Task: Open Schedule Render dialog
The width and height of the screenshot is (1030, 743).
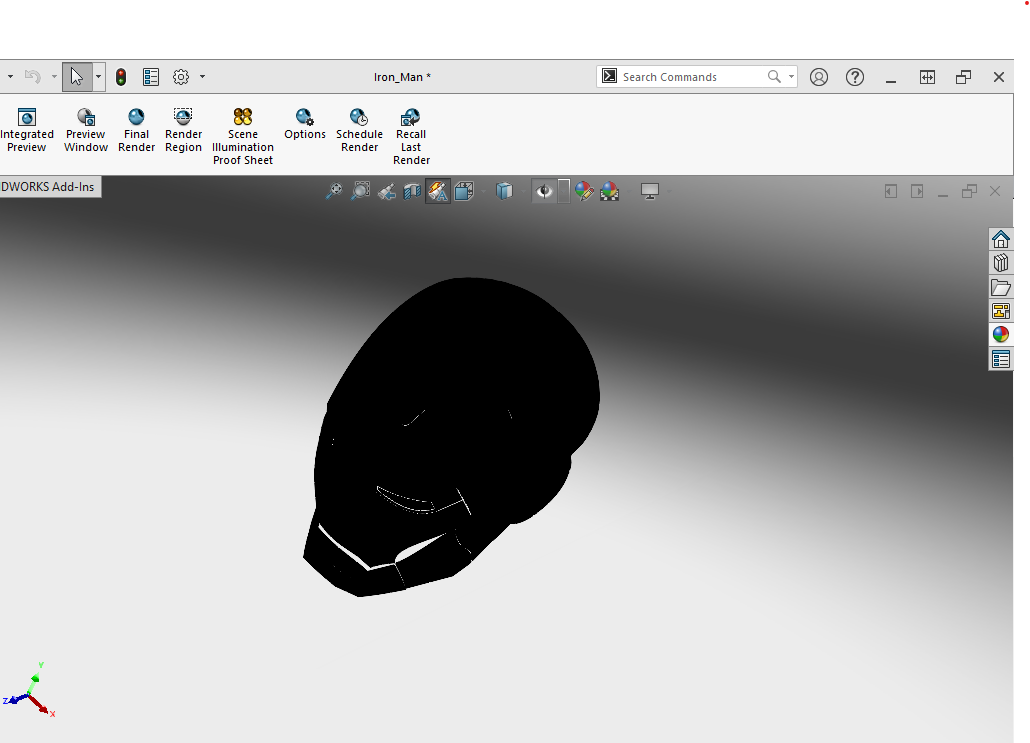Action: pos(359,130)
